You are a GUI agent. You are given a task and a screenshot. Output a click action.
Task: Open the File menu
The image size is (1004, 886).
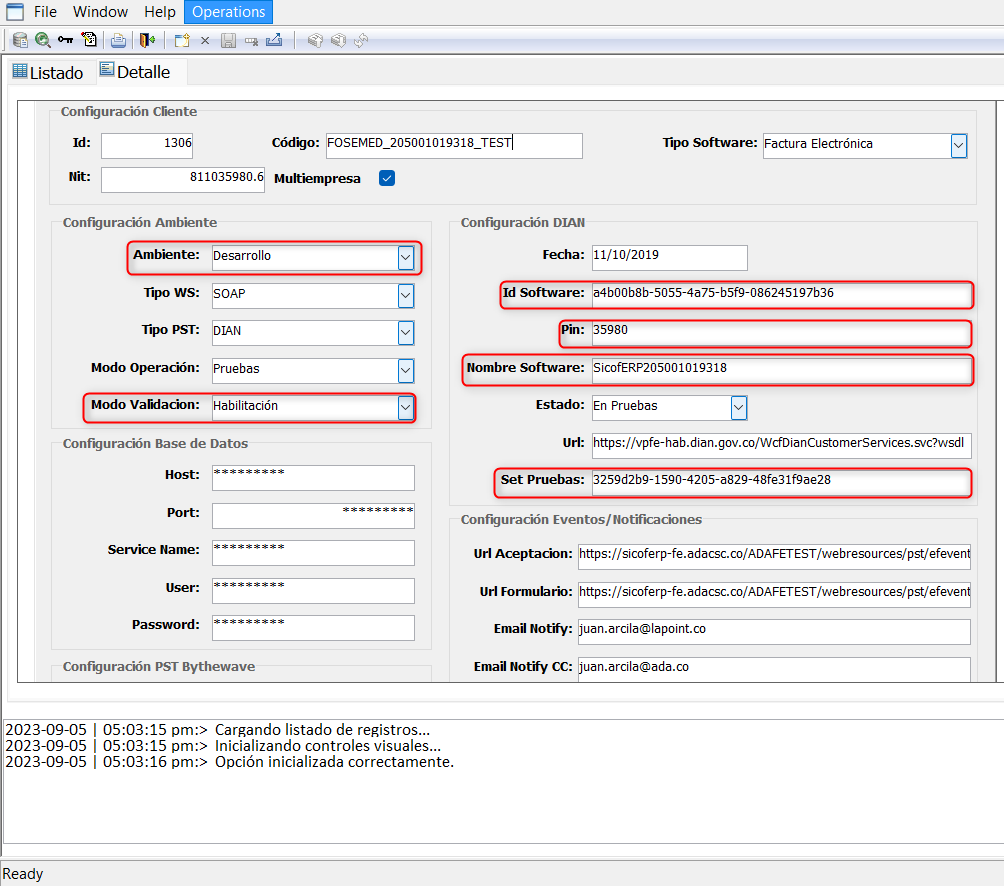[45, 12]
